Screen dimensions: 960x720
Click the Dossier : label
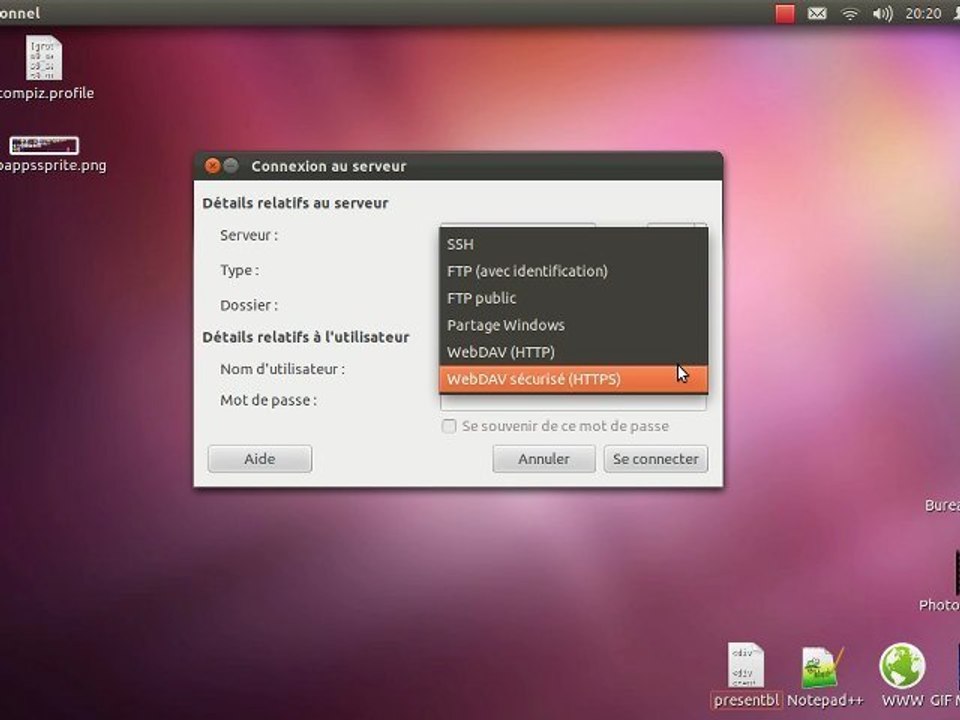(x=249, y=305)
